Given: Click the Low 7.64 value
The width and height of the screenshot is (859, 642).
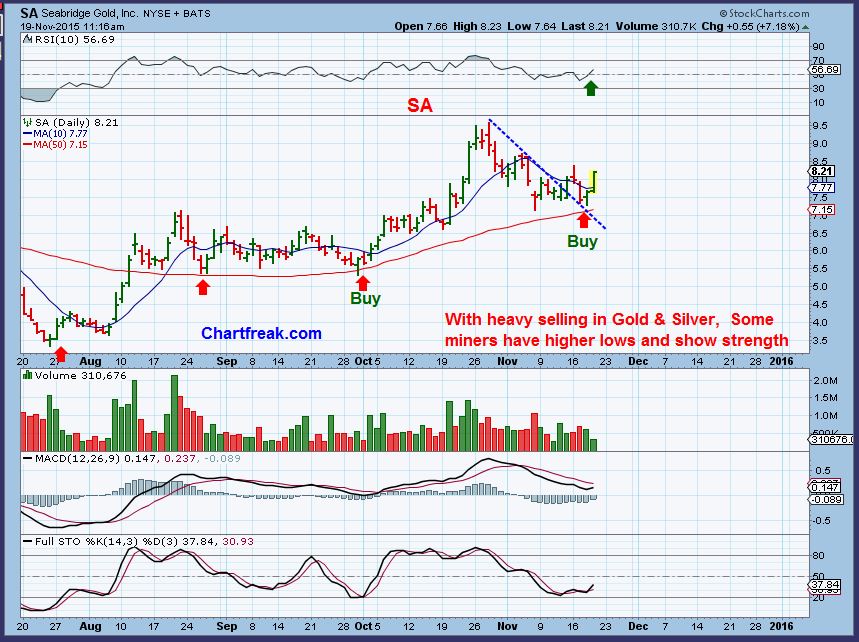Looking at the screenshot, I should tap(531, 26).
